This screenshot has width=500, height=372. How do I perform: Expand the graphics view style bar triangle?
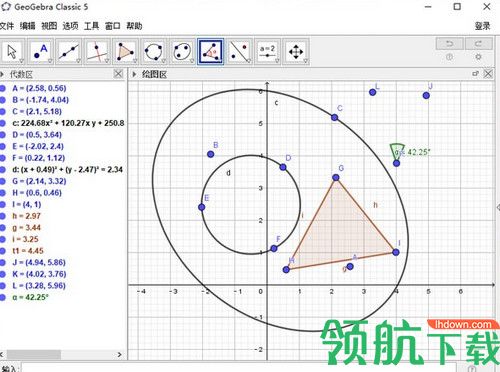coord(134,74)
